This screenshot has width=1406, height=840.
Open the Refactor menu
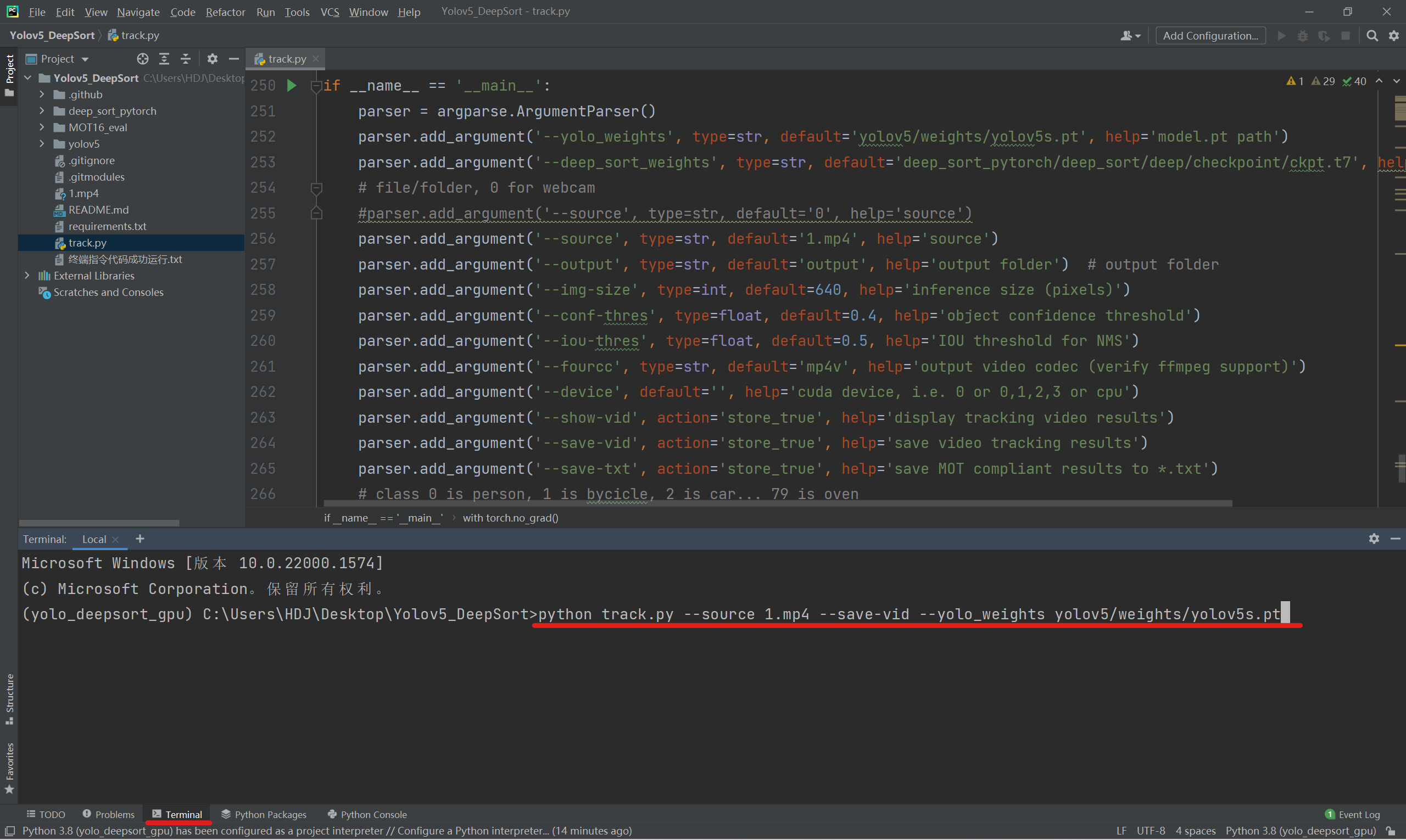click(x=225, y=12)
